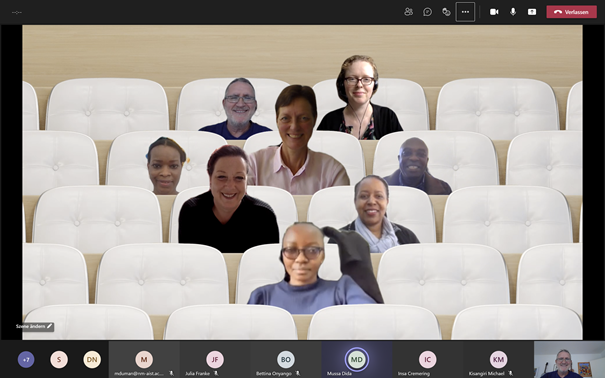The image size is (605, 378).
Task: Open the mduman participant tile
Action: (144, 359)
